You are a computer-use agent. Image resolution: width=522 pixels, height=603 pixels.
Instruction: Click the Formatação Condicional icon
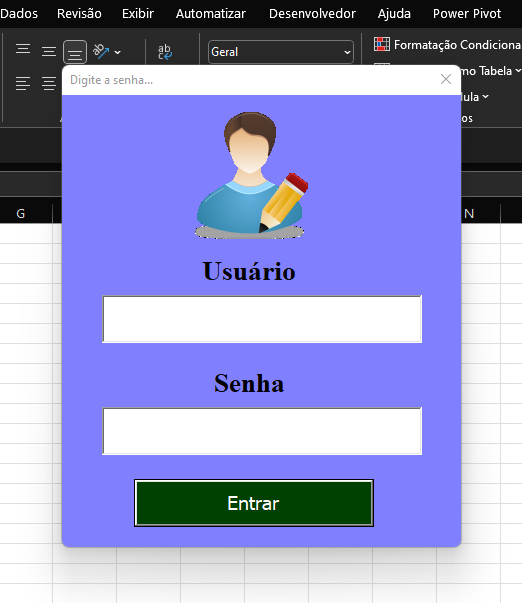[x=382, y=44]
